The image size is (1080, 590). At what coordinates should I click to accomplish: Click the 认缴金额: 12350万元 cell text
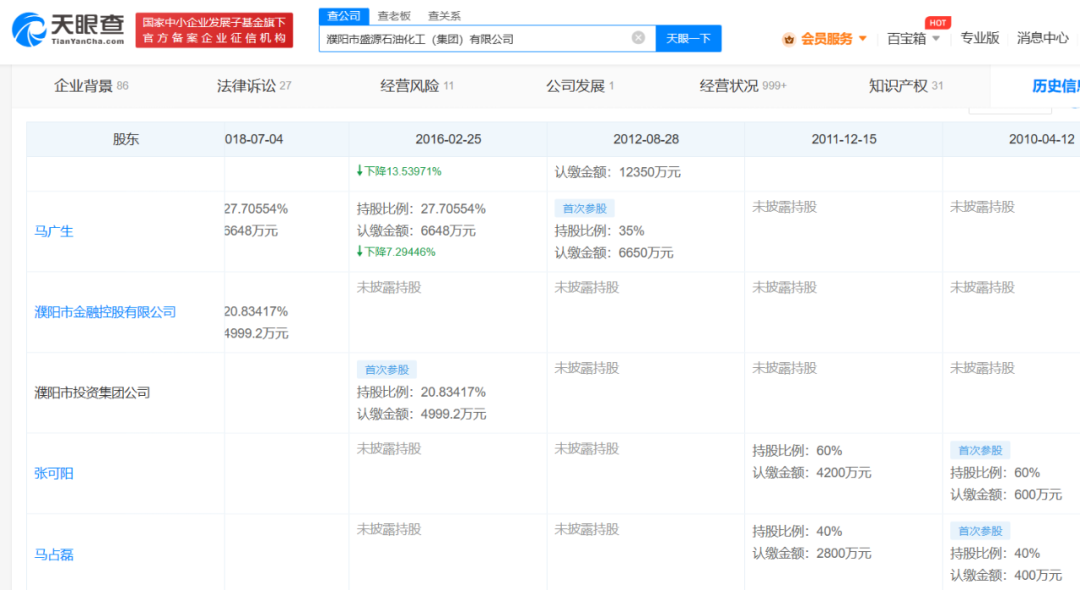coord(617,172)
